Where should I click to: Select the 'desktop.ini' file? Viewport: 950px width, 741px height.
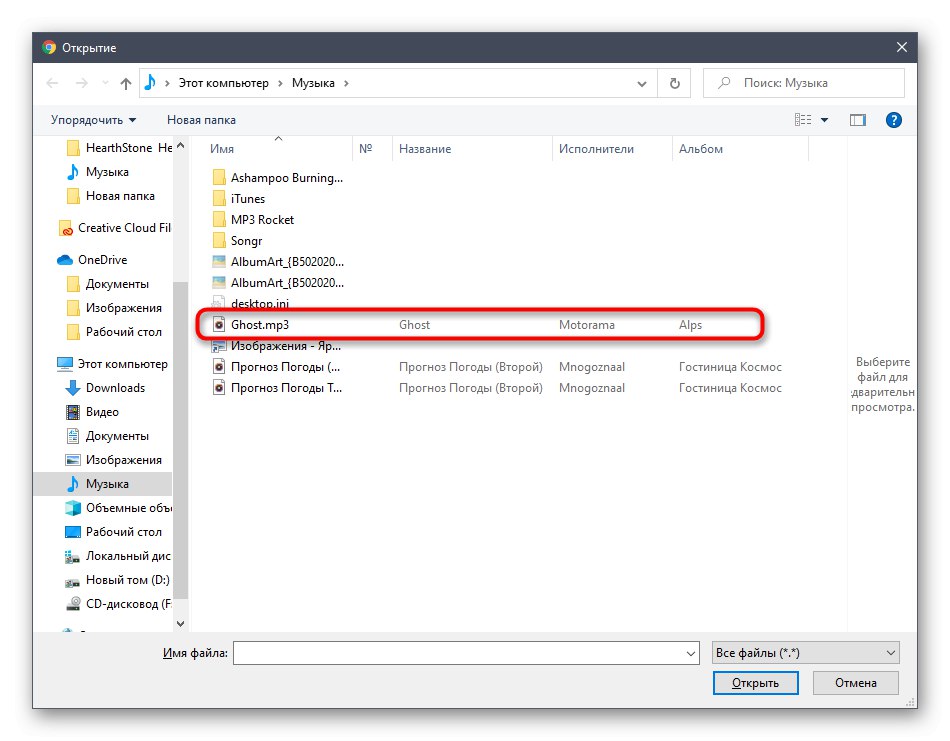250,303
